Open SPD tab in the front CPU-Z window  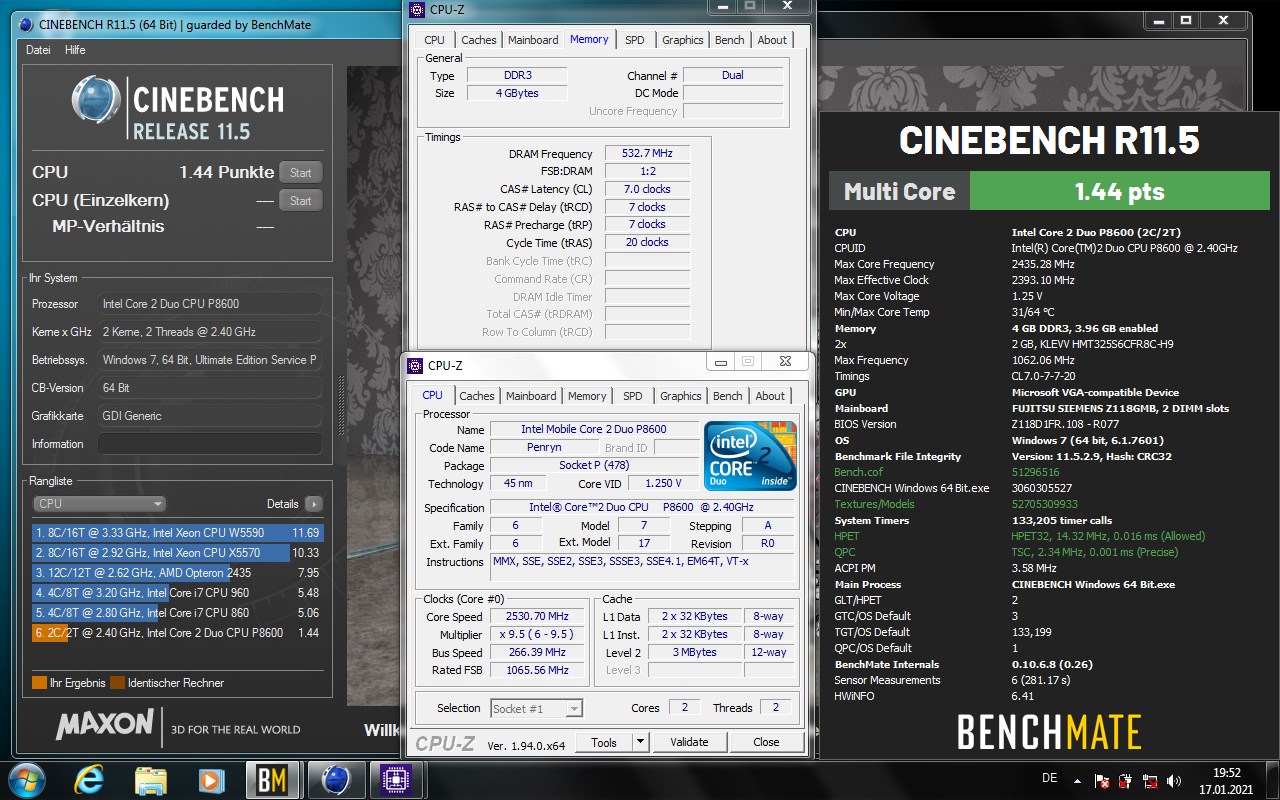pos(632,396)
